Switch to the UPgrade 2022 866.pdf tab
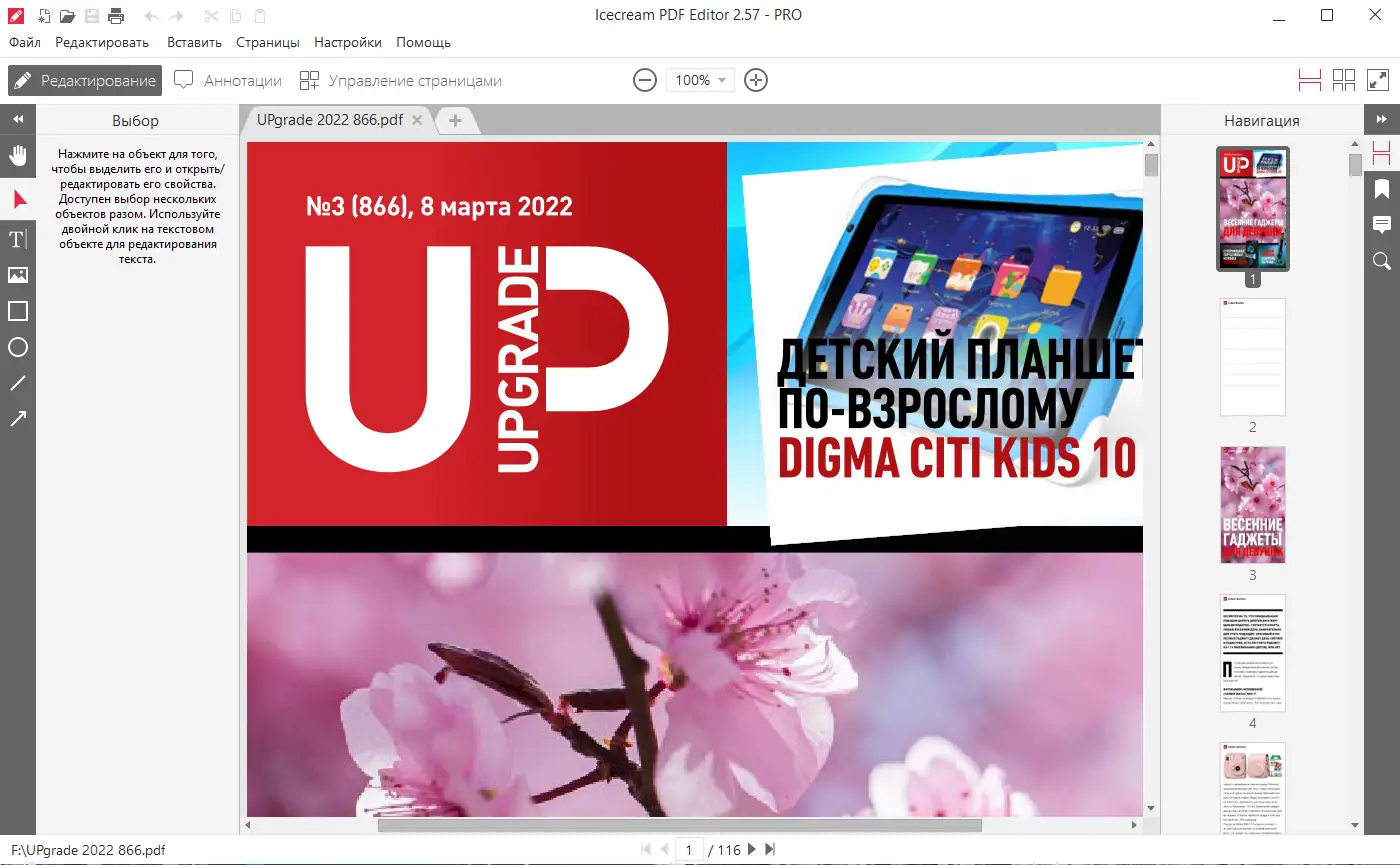The image size is (1400, 865). 330,120
